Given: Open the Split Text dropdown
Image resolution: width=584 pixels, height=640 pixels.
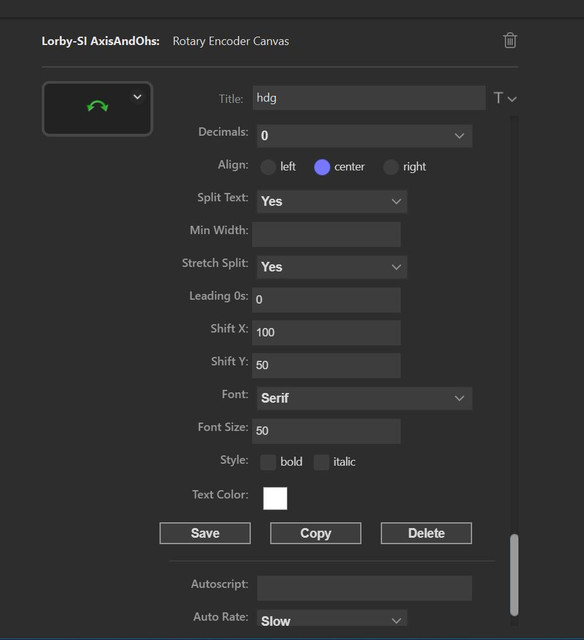Looking at the screenshot, I should pyautogui.click(x=332, y=202).
